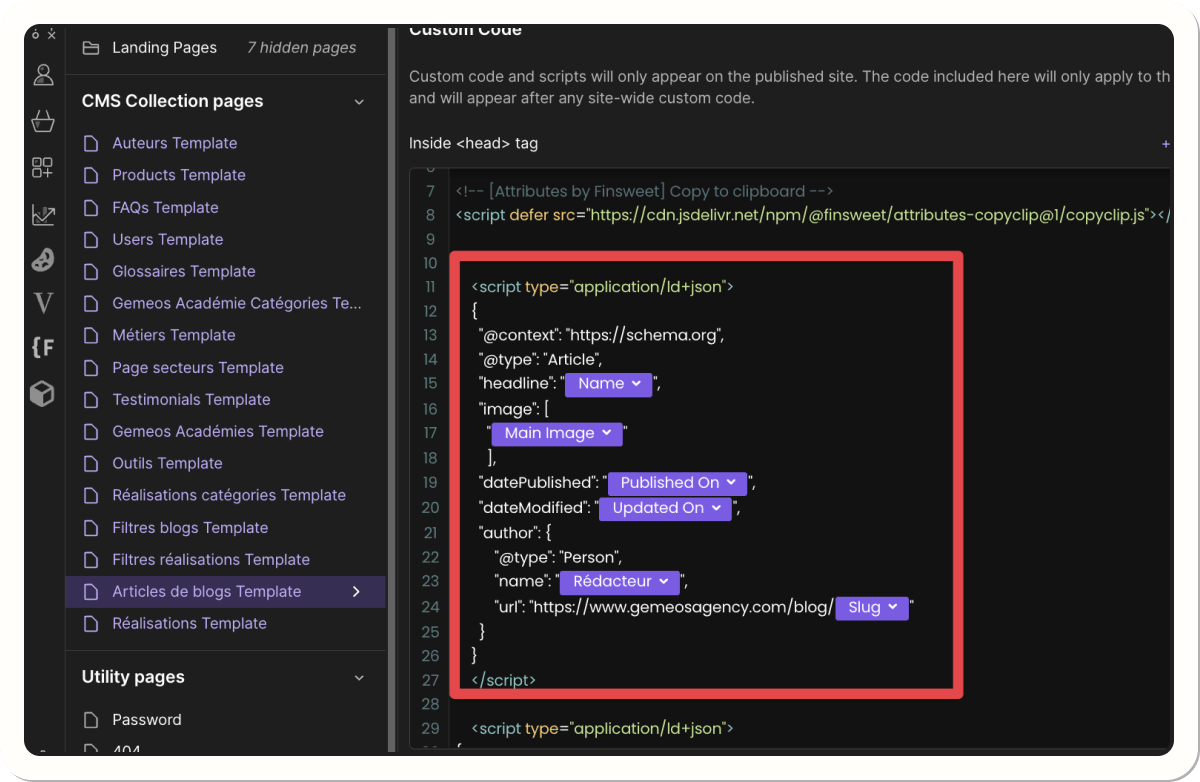Open the Filtres blogs Template page
The width and height of the screenshot is (1200, 782).
190,527
